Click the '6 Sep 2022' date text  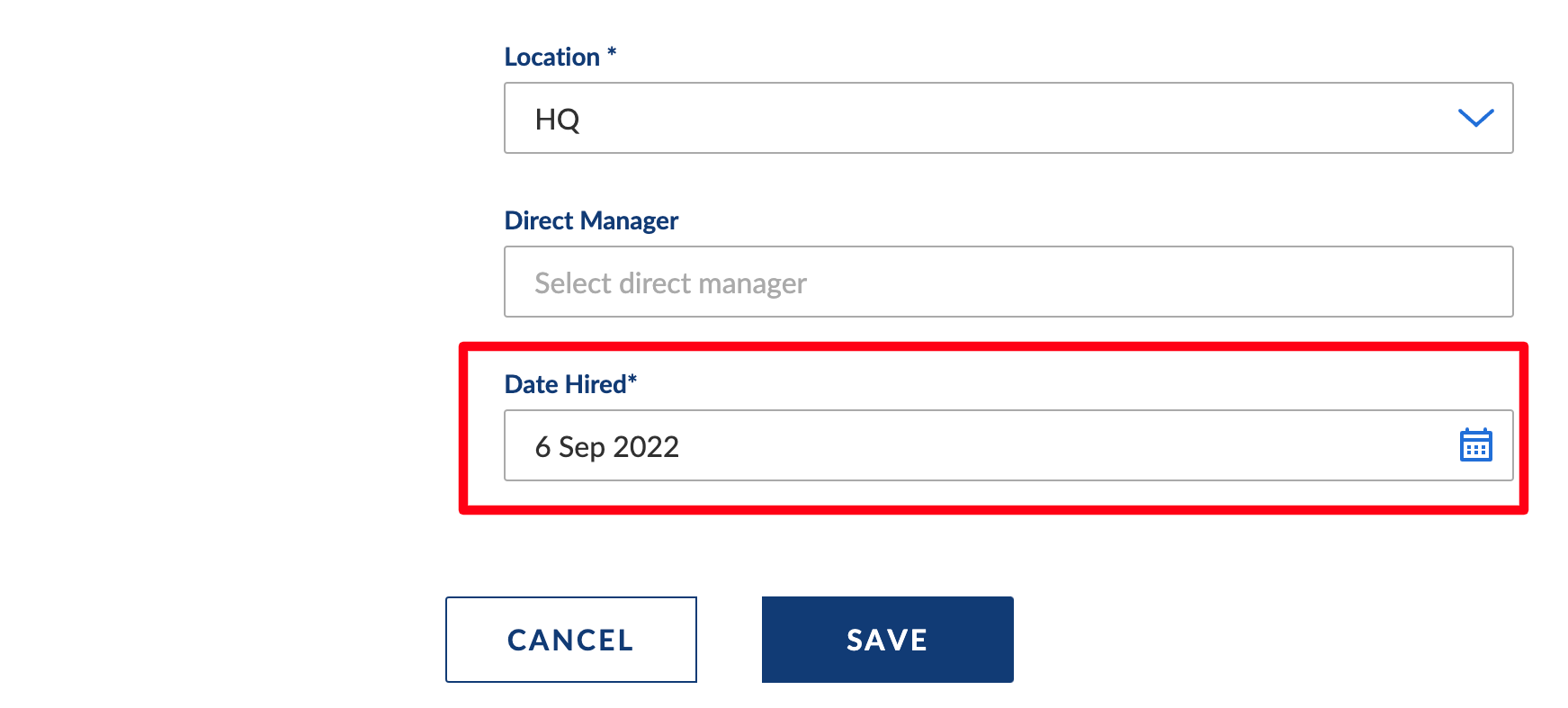607,447
